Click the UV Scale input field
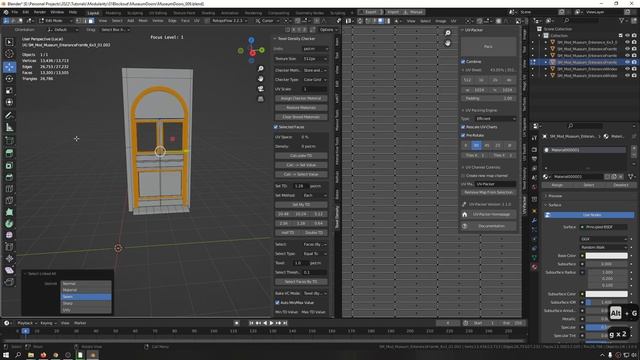Image resolution: width=640 pixels, height=360 pixels. click(315, 89)
